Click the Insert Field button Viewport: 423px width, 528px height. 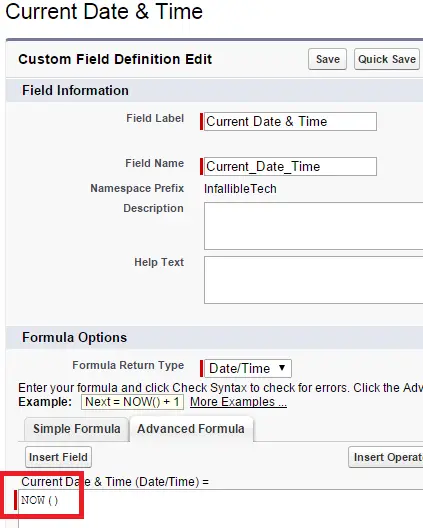[58, 457]
